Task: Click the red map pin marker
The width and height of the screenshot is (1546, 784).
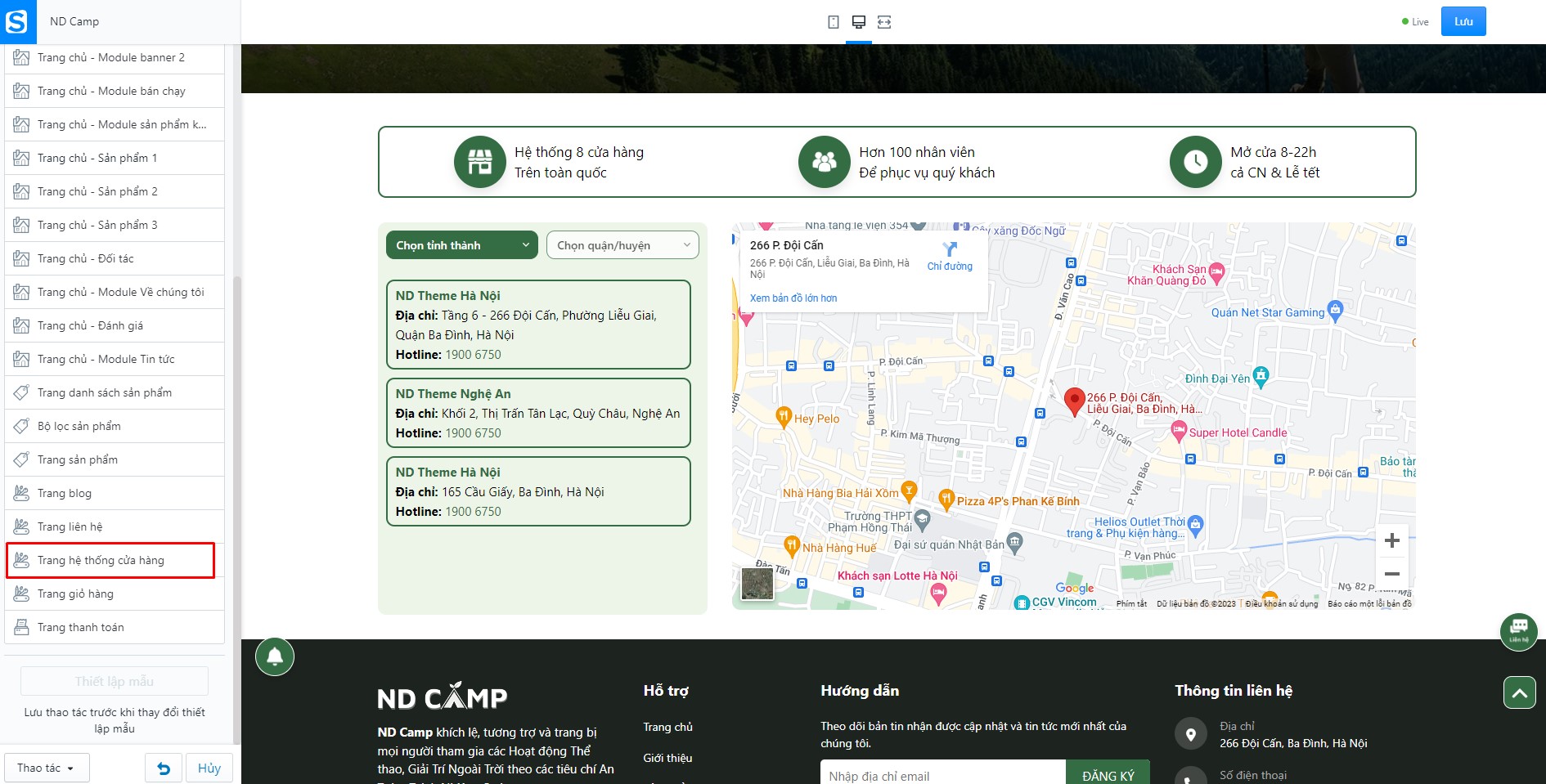Action: click(1074, 401)
